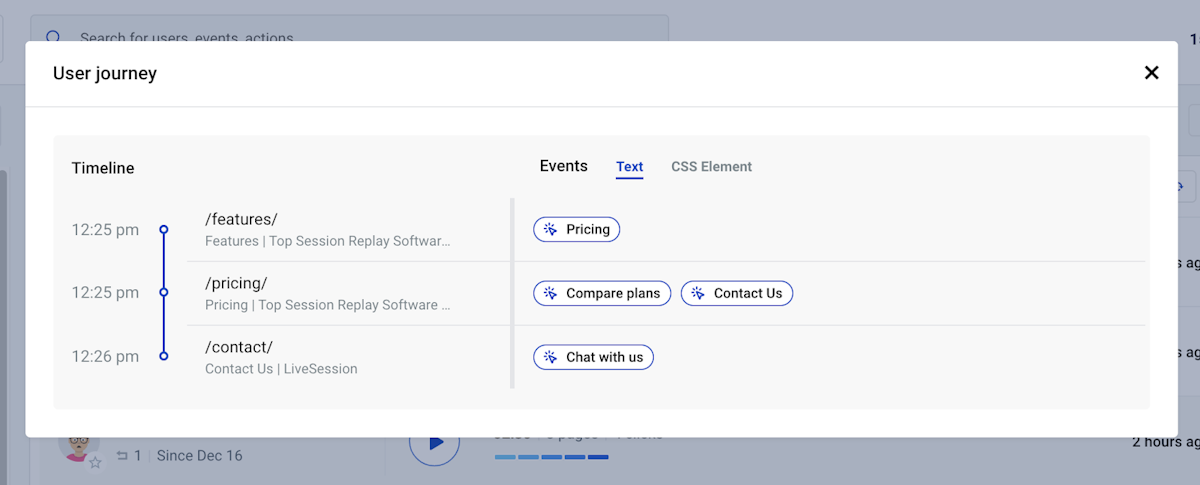Select the /features/ page path
Image resolution: width=1200 pixels, height=485 pixels.
[x=241, y=219]
